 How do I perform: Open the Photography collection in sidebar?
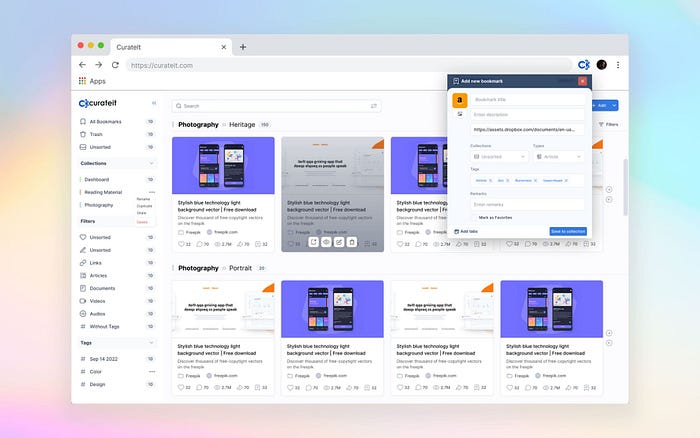tap(98, 205)
